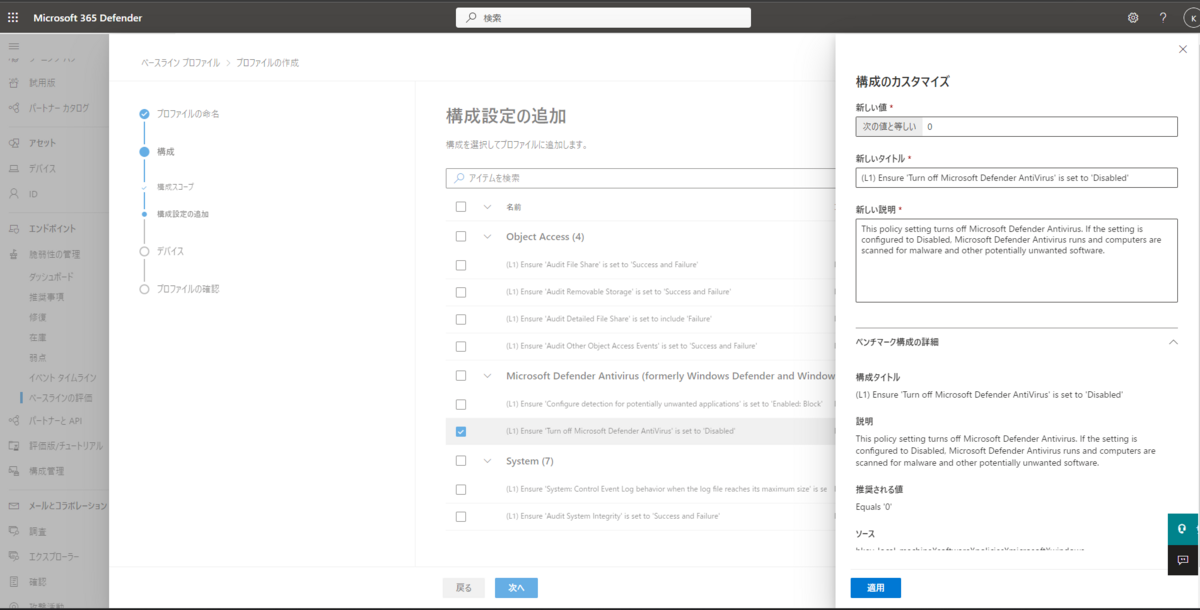
Task: Open the app launcher waffle icon
Action: click(x=13, y=18)
